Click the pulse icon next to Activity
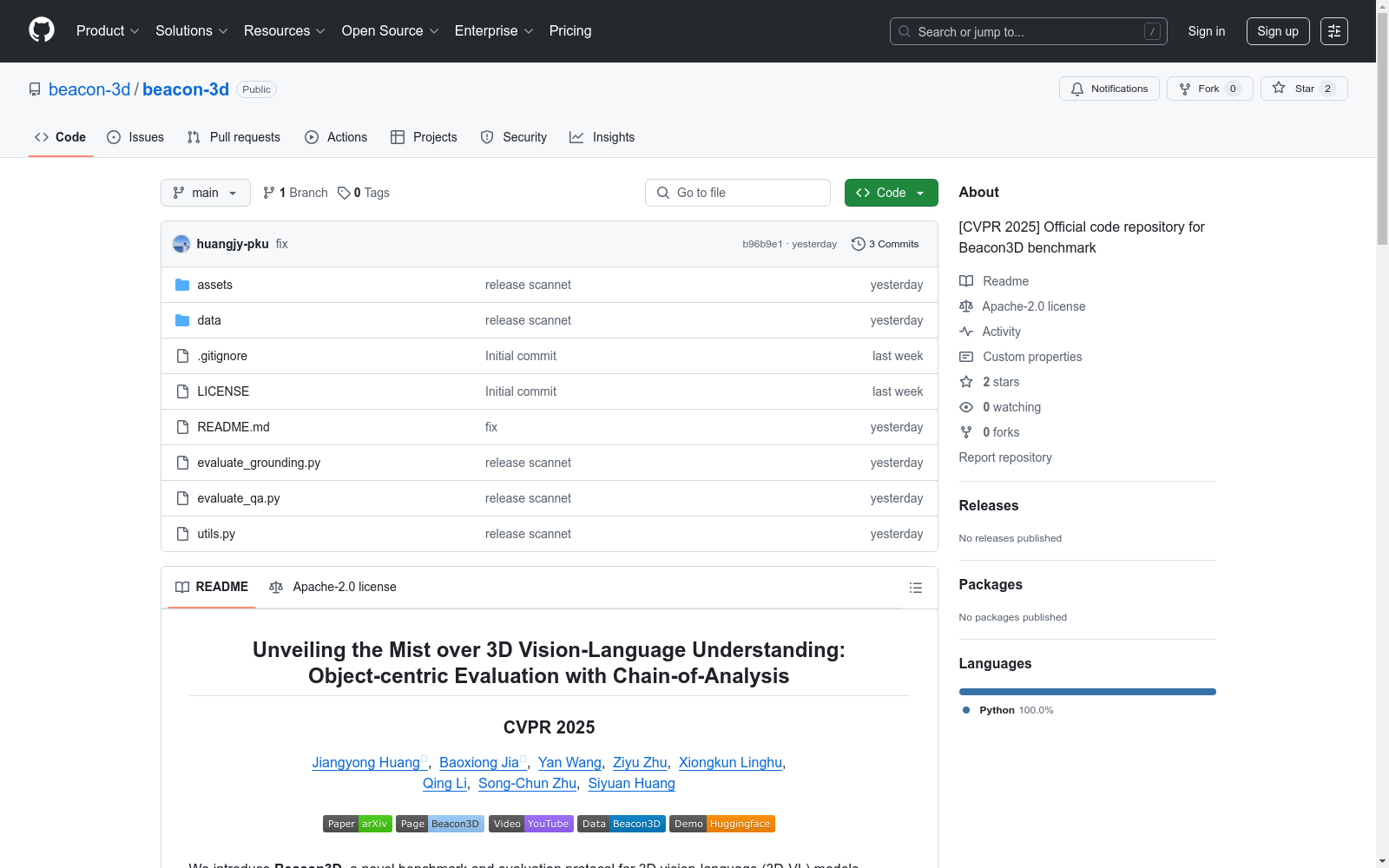The width and height of the screenshot is (1389, 868). [966, 332]
